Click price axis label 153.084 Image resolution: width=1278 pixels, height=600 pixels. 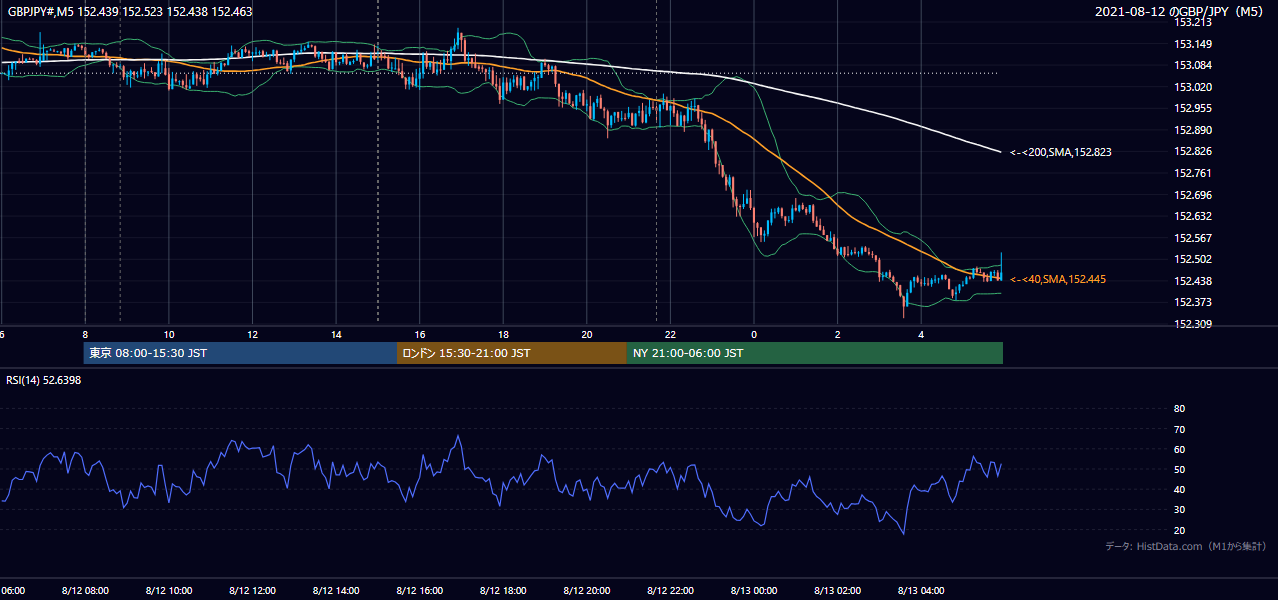point(1193,66)
